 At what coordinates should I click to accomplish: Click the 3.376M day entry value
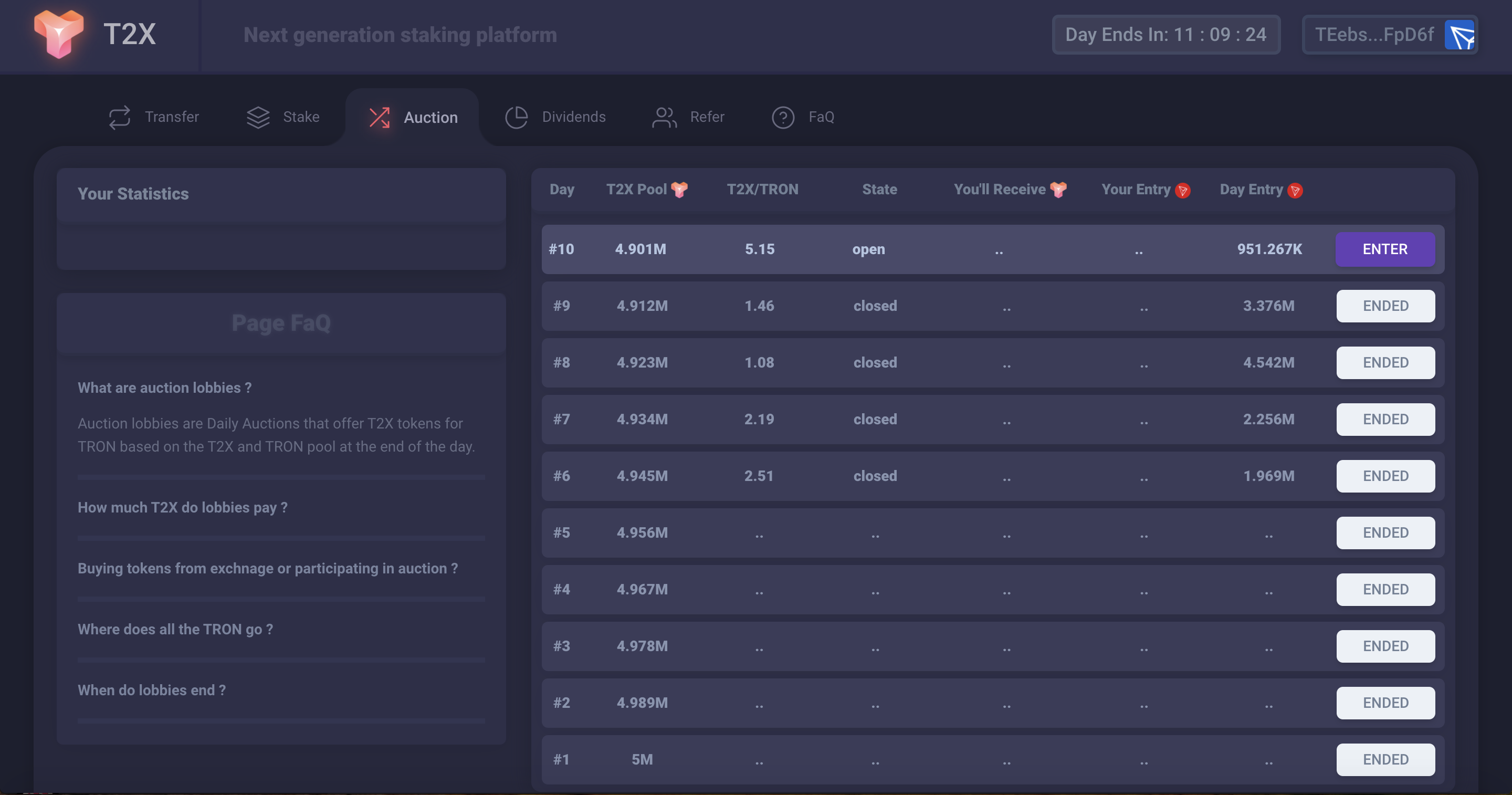(1268, 306)
